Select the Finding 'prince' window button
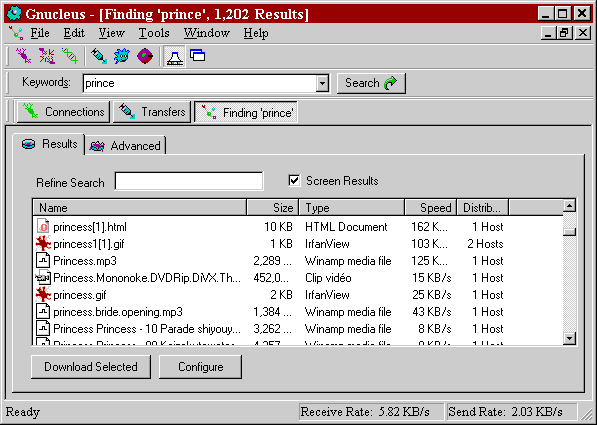 (x=246, y=112)
